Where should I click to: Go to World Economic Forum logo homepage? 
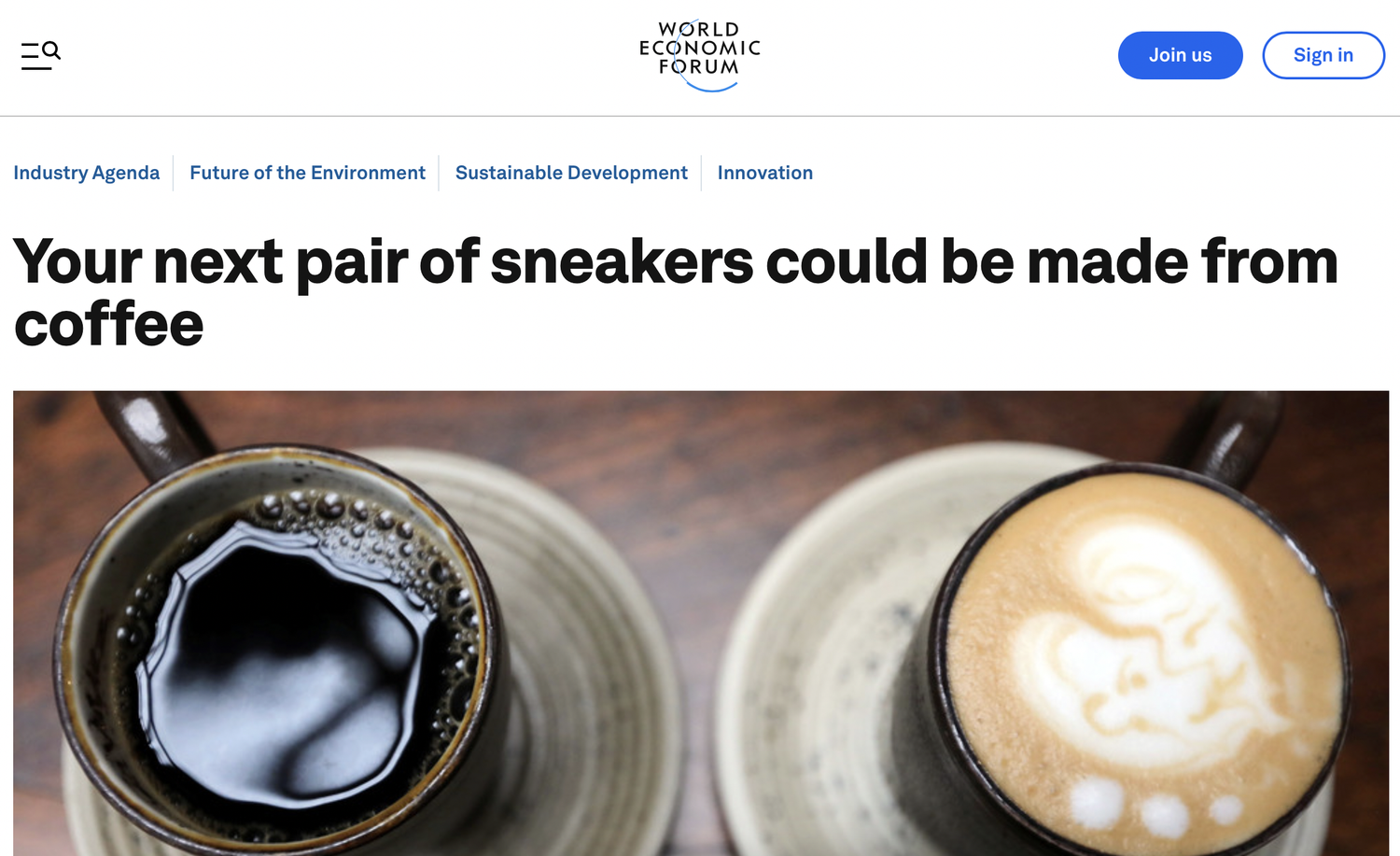tap(700, 56)
